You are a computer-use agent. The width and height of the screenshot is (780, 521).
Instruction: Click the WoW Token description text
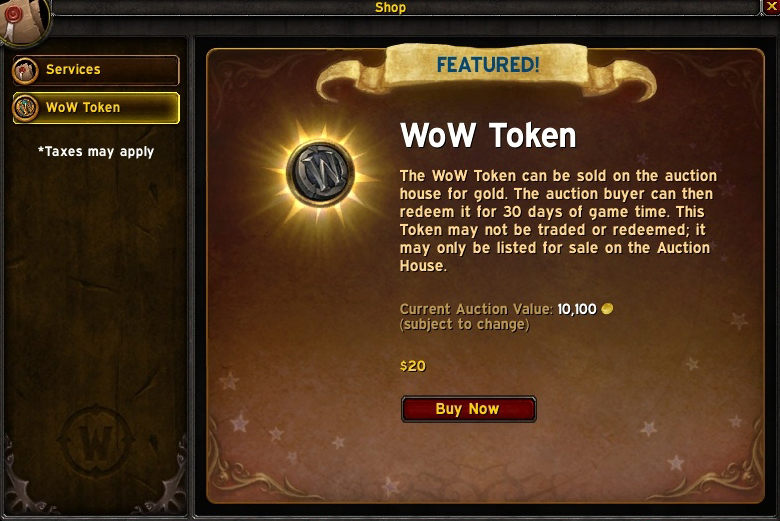[558, 220]
